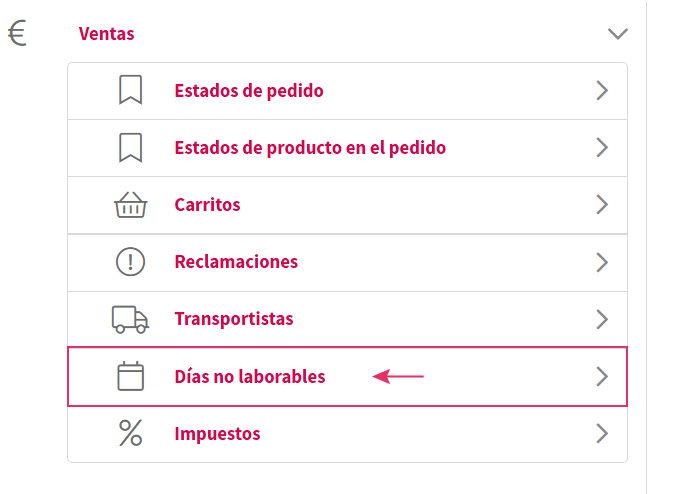This screenshot has width=687, height=494.
Task: Click the delivery truck icon for Transportistas
Action: pos(130,319)
